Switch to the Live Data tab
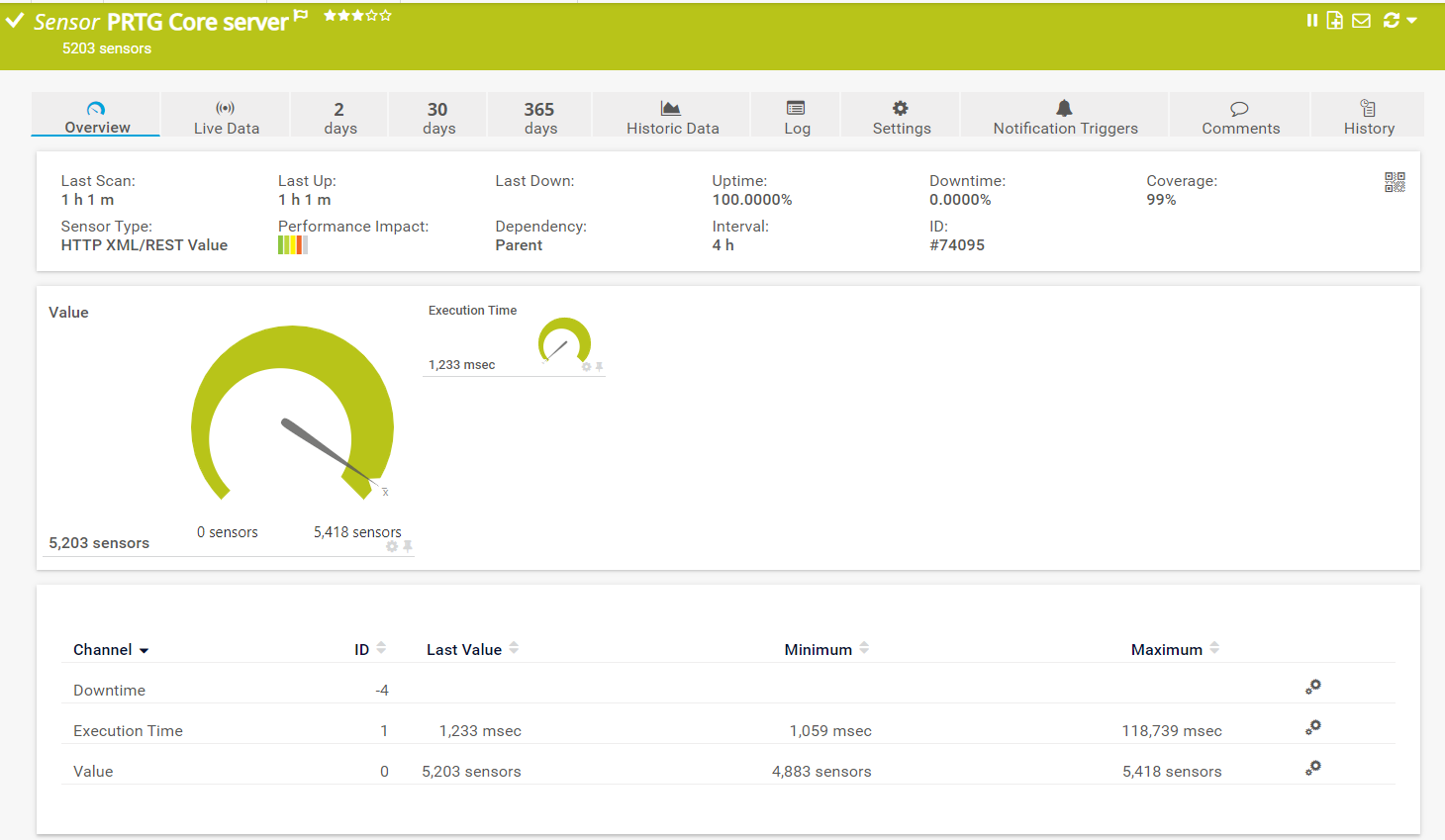 [x=226, y=117]
